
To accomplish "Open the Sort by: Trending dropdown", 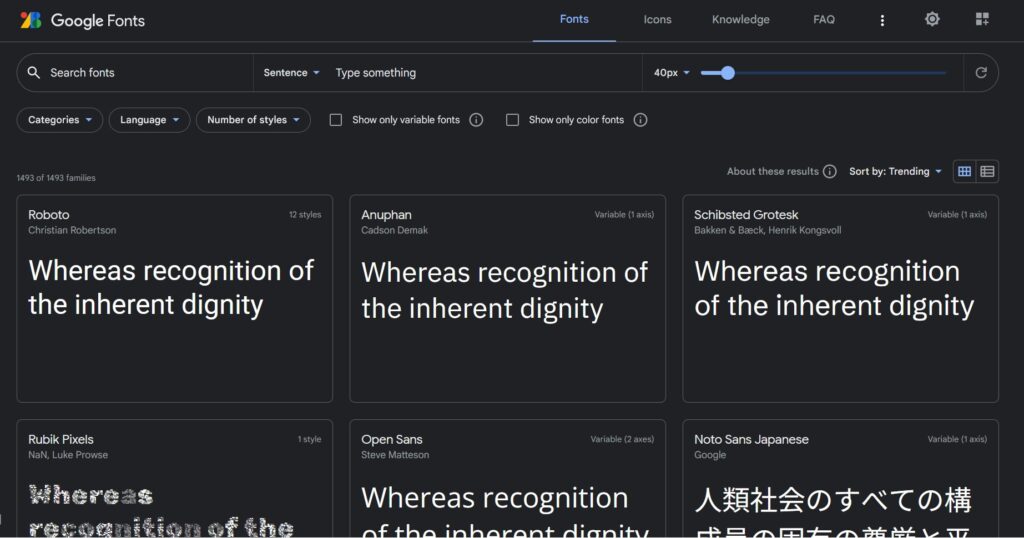I will click(895, 172).
